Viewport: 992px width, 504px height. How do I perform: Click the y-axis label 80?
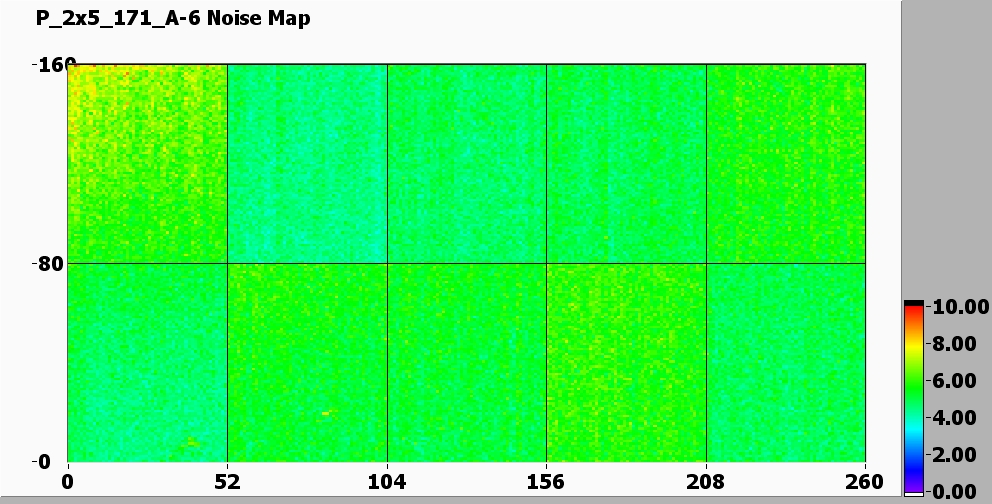[x=49, y=264]
